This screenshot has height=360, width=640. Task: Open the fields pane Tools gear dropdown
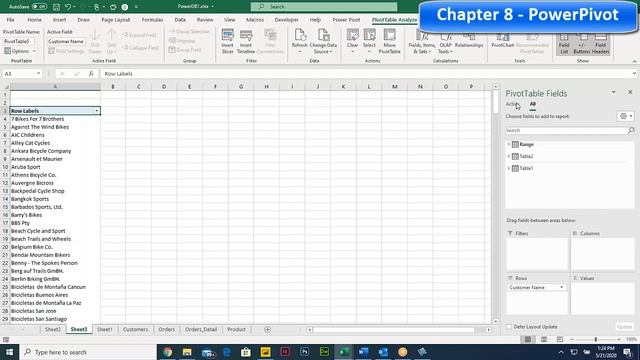pyautogui.click(x=626, y=116)
